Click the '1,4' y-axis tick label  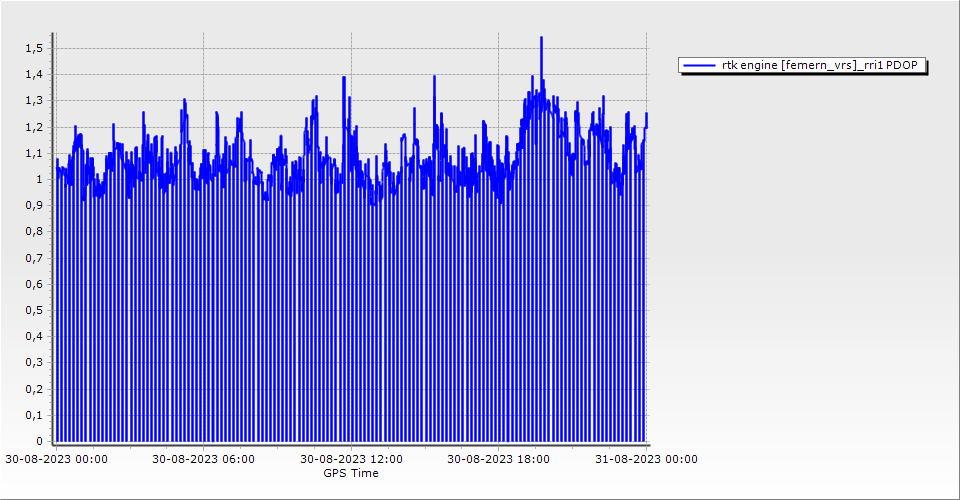click(34, 75)
